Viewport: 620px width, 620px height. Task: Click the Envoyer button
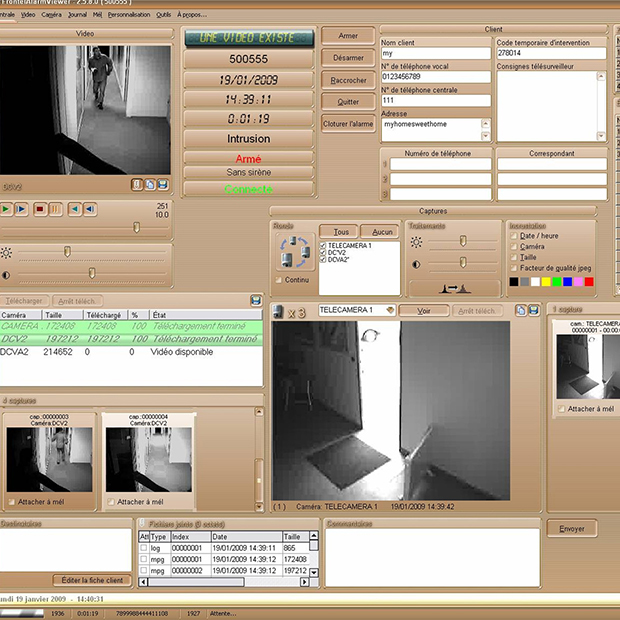572,528
